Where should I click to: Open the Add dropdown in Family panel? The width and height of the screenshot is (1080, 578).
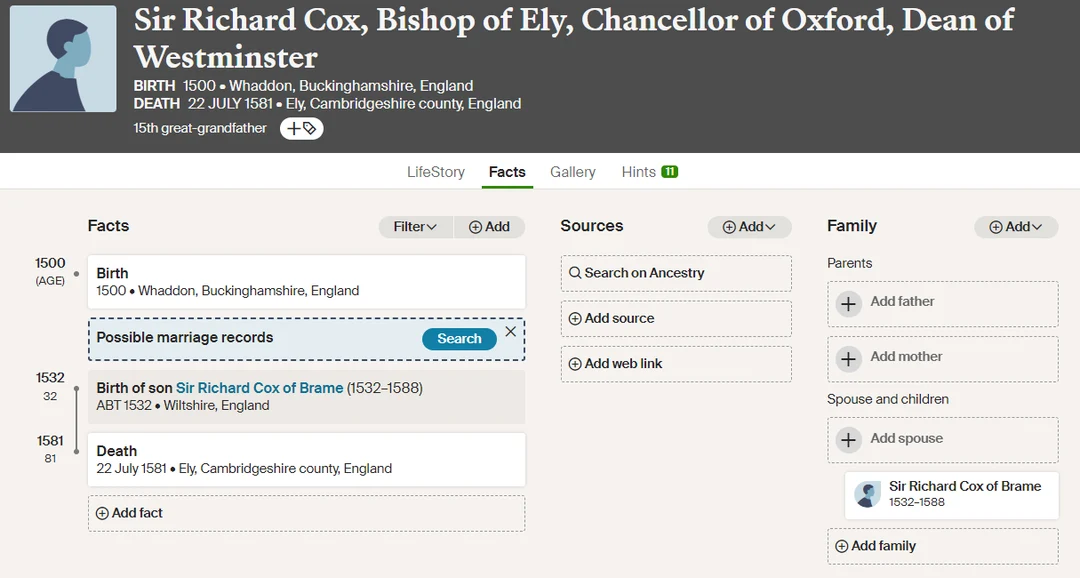[1015, 227]
